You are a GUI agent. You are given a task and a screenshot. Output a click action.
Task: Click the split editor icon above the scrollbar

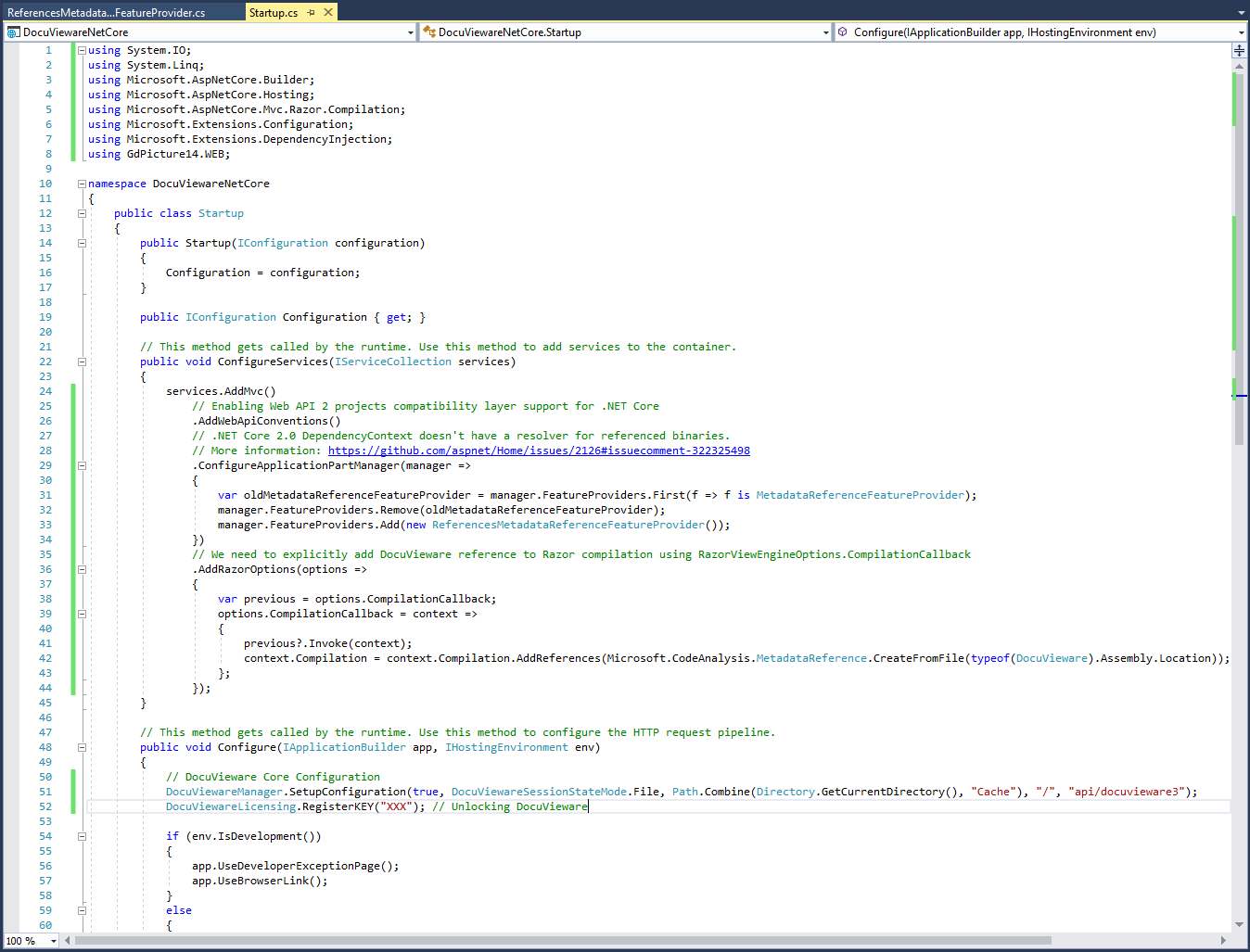pyautogui.click(x=1240, y=51)
